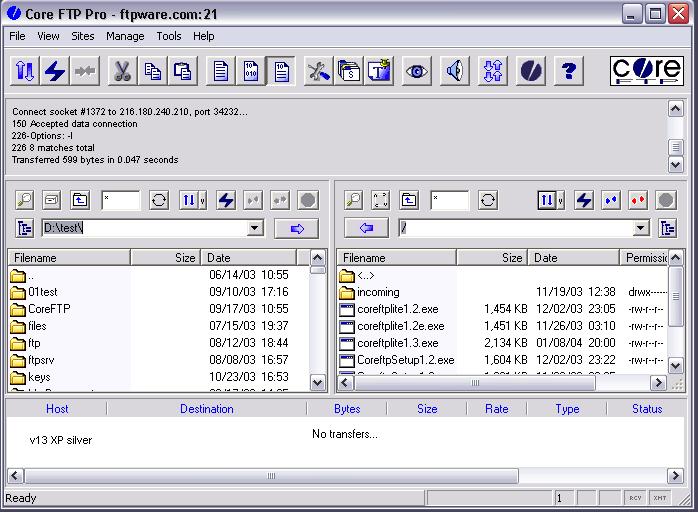
Task: Open the Help menu
Action: coord(203,36)
